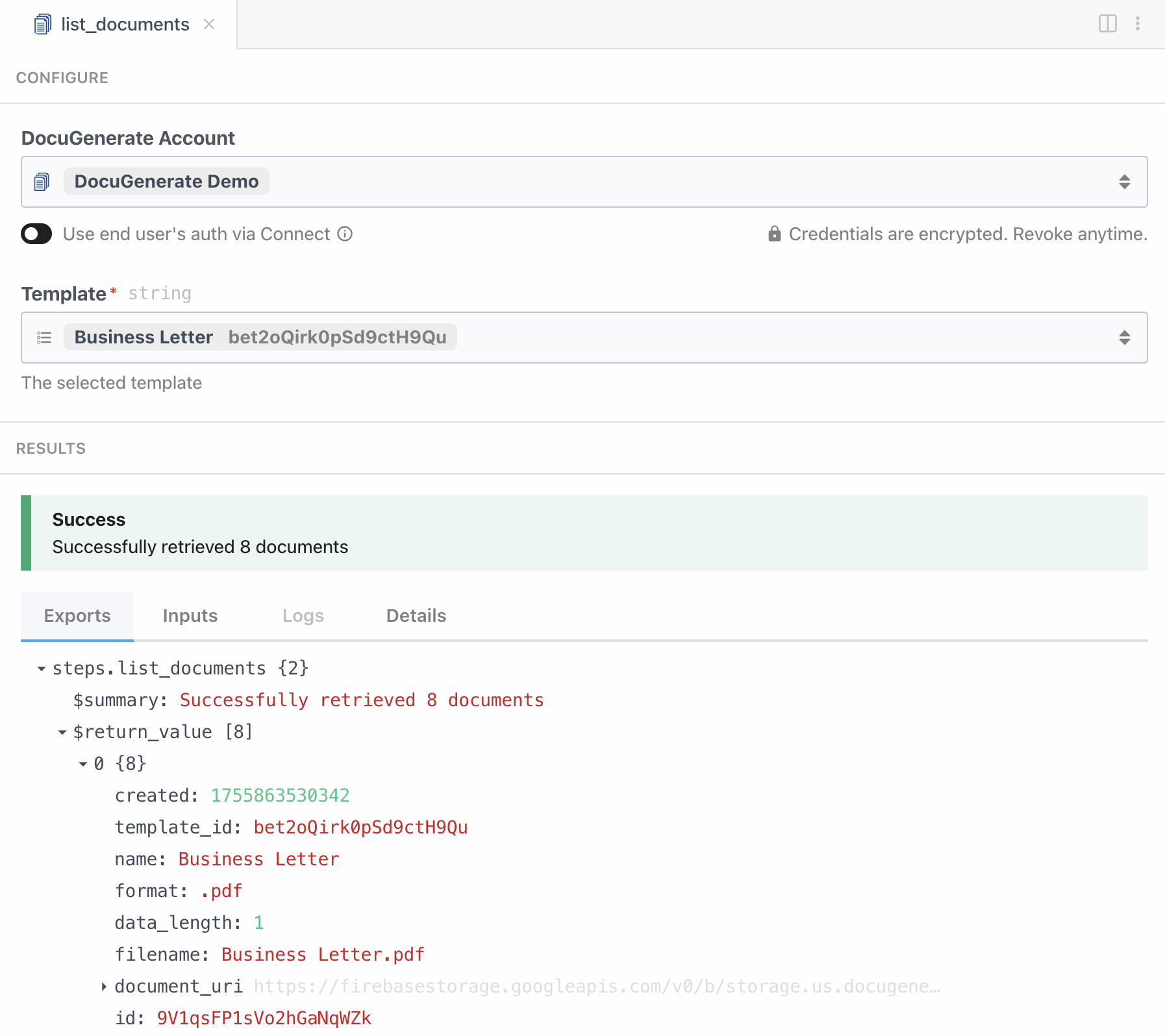Screen dimensions: 1165x1036
Task: Collapse item 0 in return value
Action: pos(83,764)
